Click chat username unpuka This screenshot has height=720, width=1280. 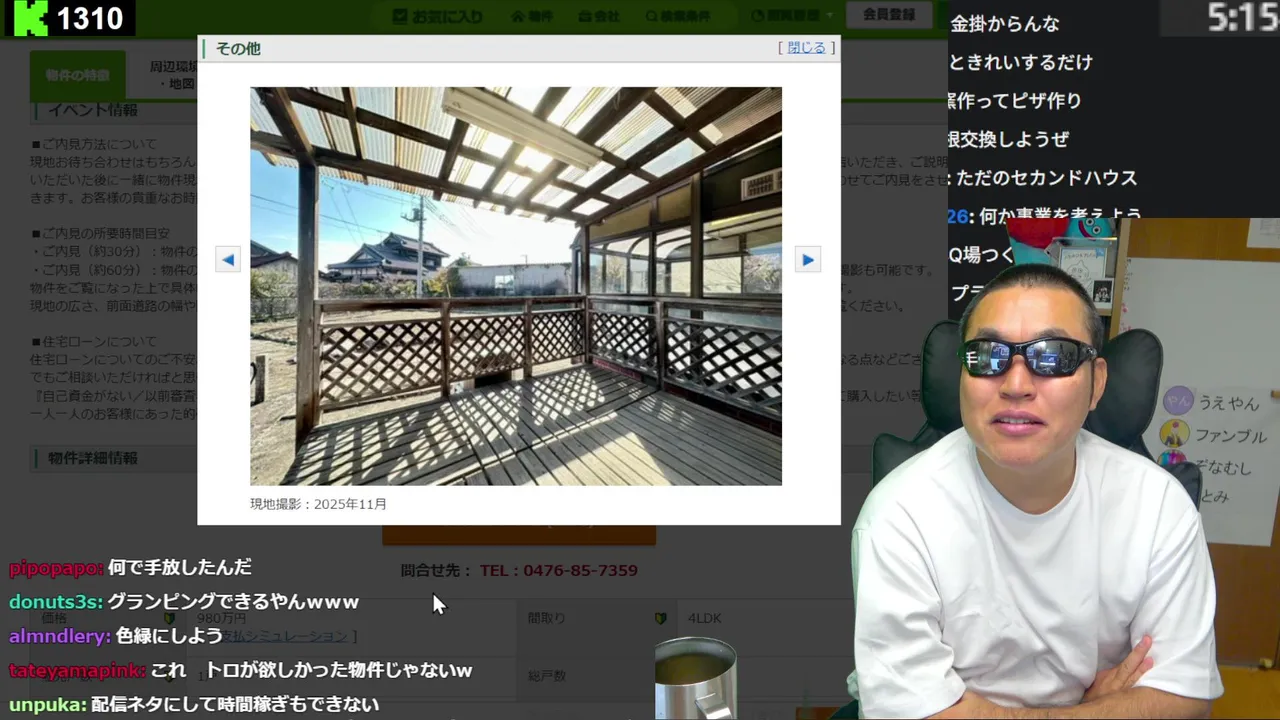(47, 704)
